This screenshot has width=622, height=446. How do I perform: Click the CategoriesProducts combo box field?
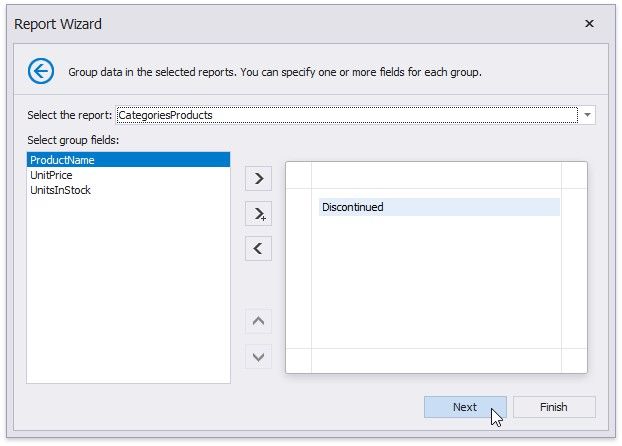click(x=346, y=115)
